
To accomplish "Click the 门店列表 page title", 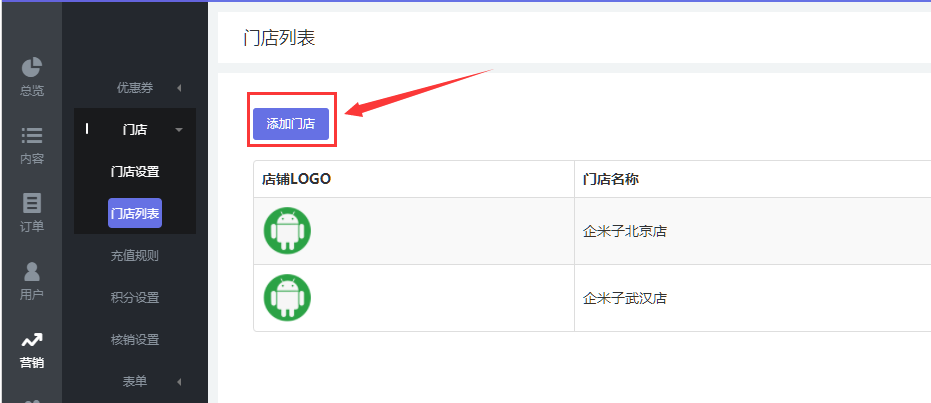I will [x=279, y=38].
